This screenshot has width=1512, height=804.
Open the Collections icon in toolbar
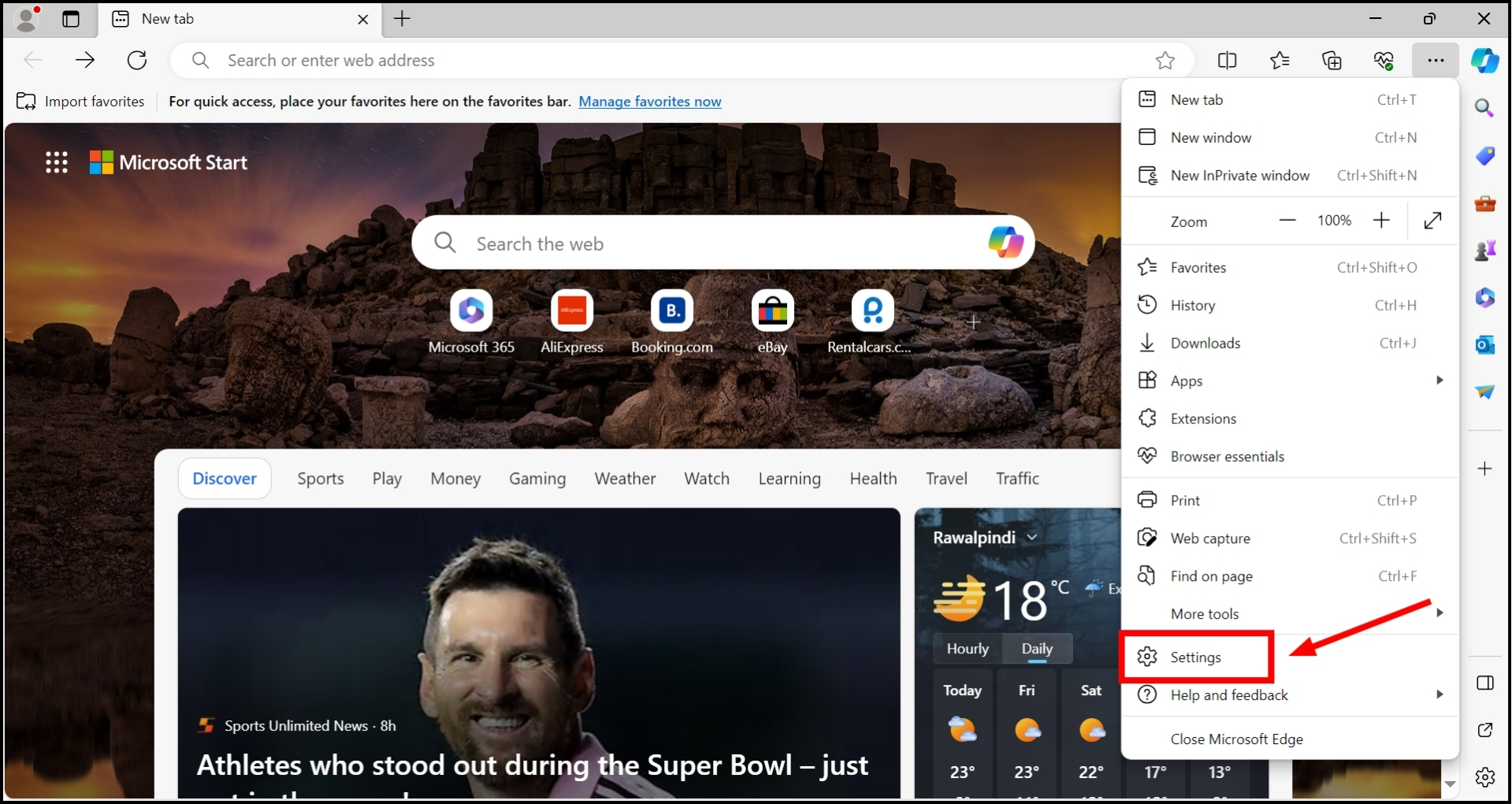(1332, 60)
